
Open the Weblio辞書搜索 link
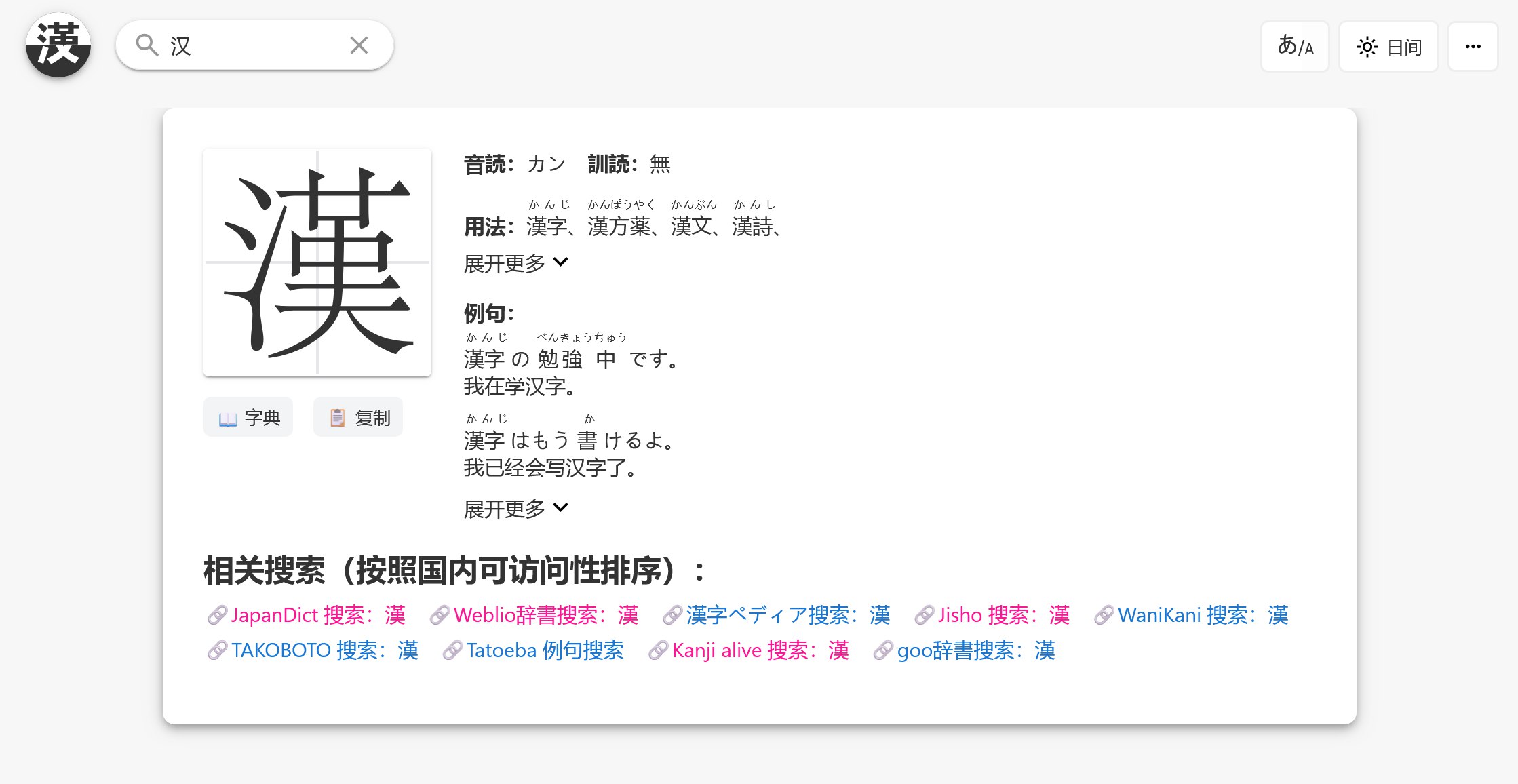click(x=534, y=615)
